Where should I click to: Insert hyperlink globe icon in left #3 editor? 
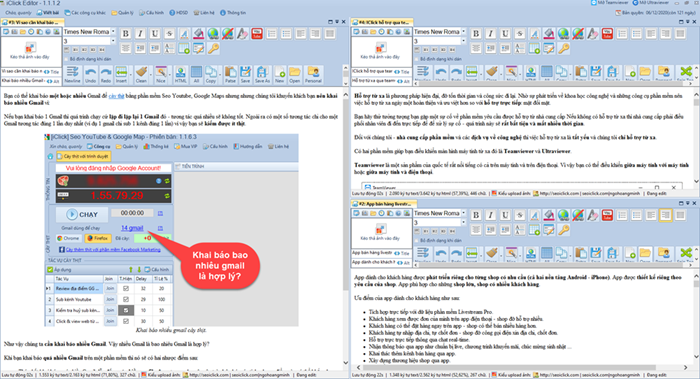(x=213, y=34)
